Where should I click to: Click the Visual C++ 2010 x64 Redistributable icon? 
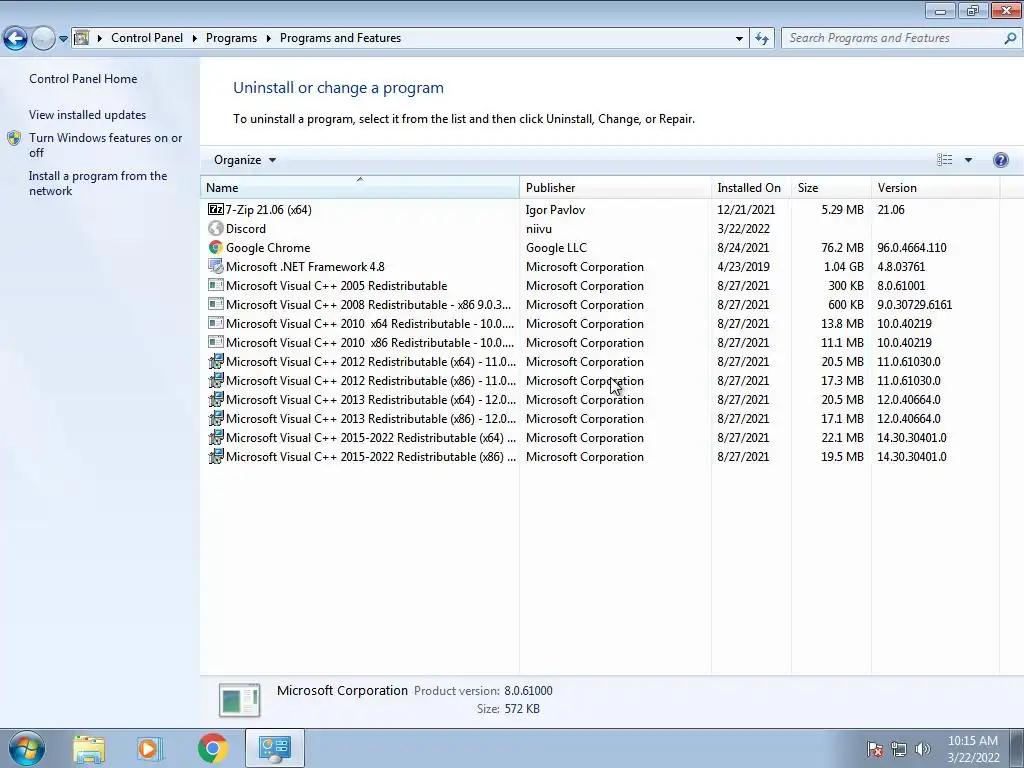click(x=216, y=323)
